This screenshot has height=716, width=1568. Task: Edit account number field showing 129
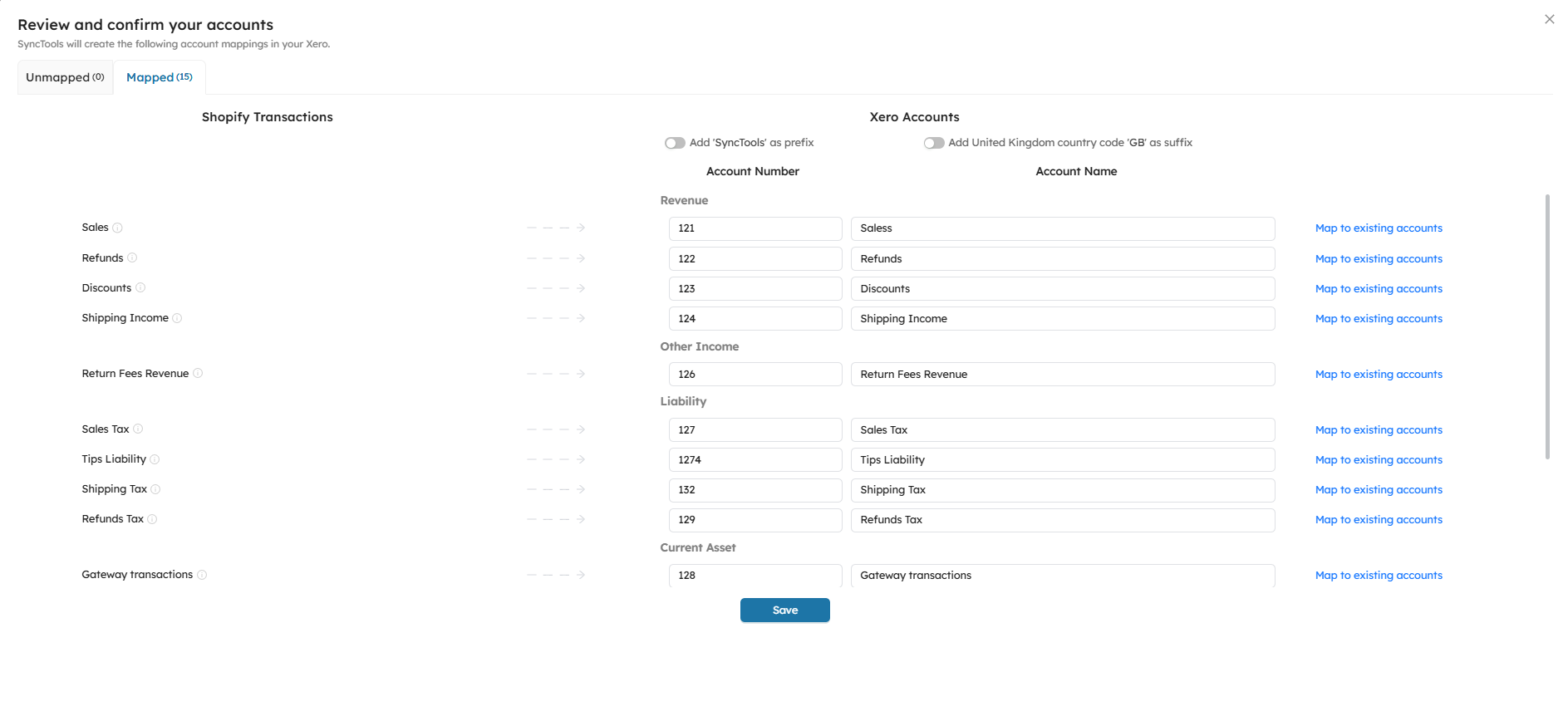(755, 519)
